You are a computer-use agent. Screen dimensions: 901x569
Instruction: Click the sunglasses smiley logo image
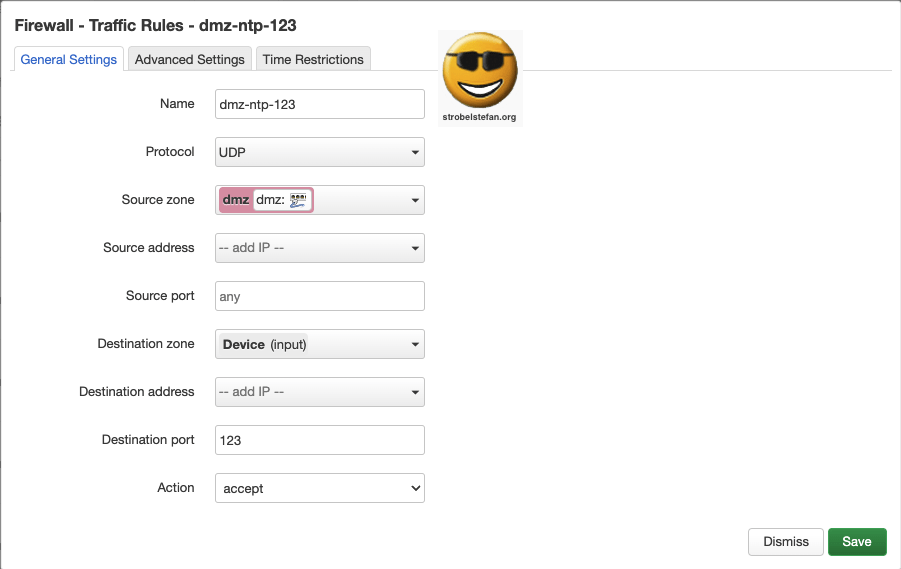pyautogui.click(x=480, y=71)
